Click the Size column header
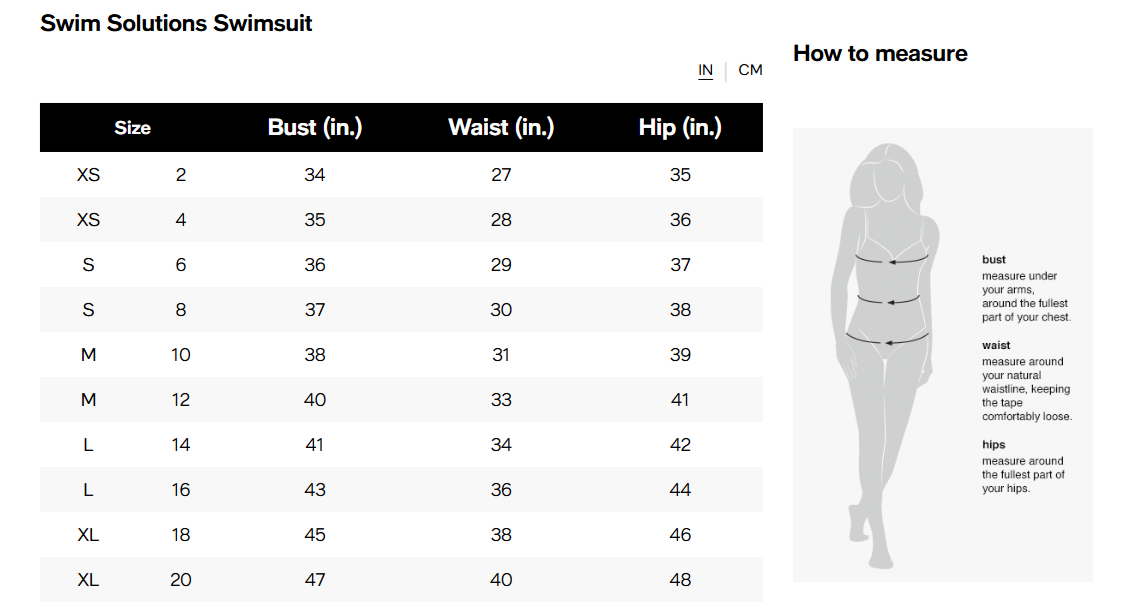The height and width of the screenshot is (609, 1137). pos(132,128)
